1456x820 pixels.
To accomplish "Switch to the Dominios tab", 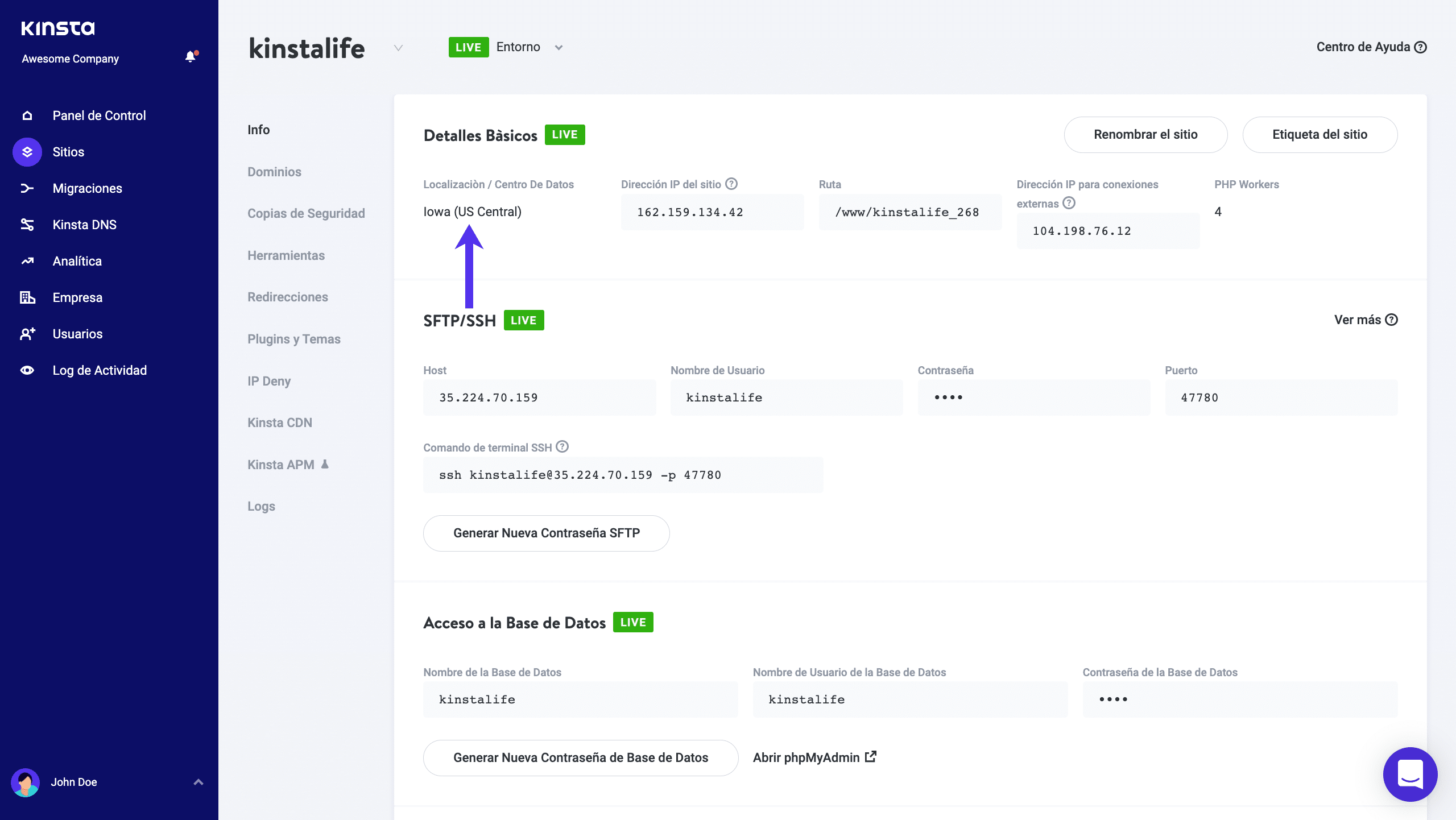I will point(274,172).
